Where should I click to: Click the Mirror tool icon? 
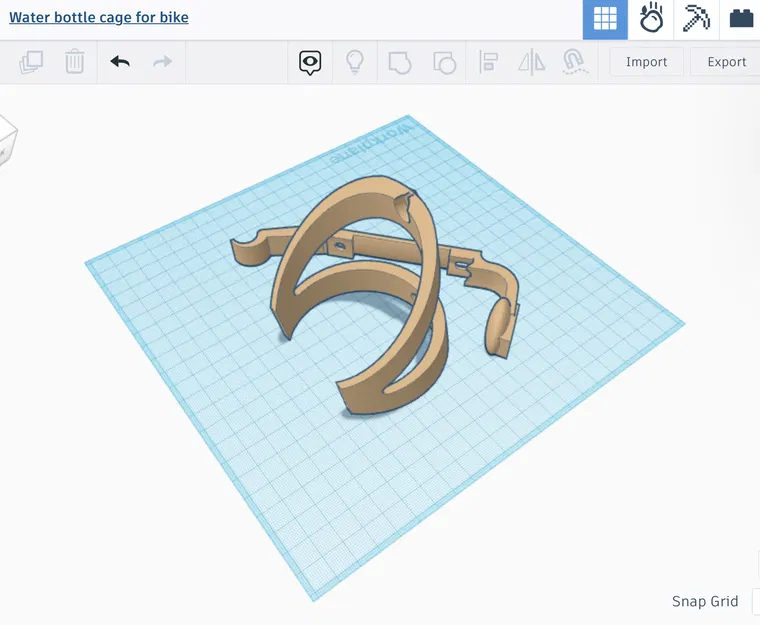[x=532, y=62]
